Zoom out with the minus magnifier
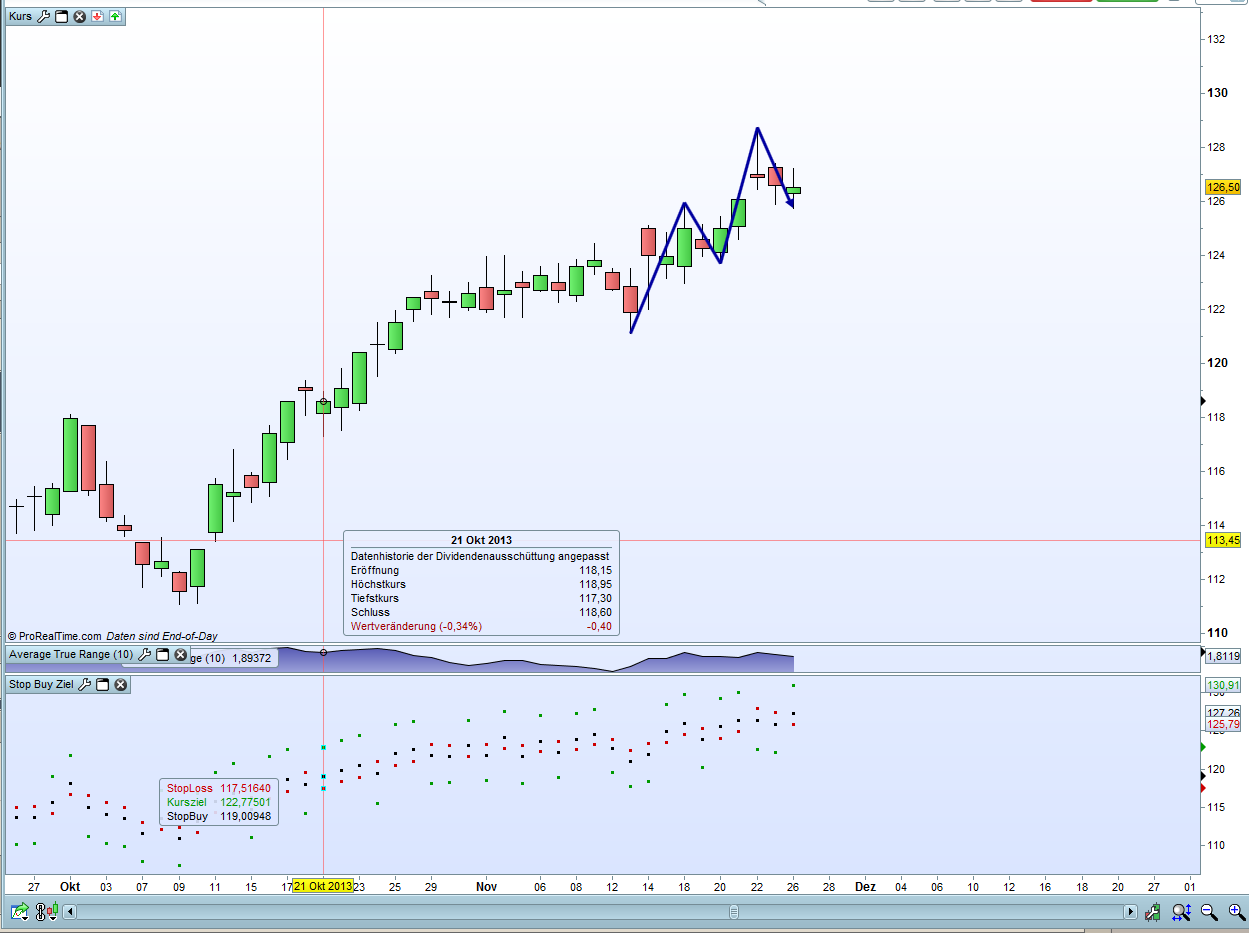 pyautogui.click(x=1208, y=912)
